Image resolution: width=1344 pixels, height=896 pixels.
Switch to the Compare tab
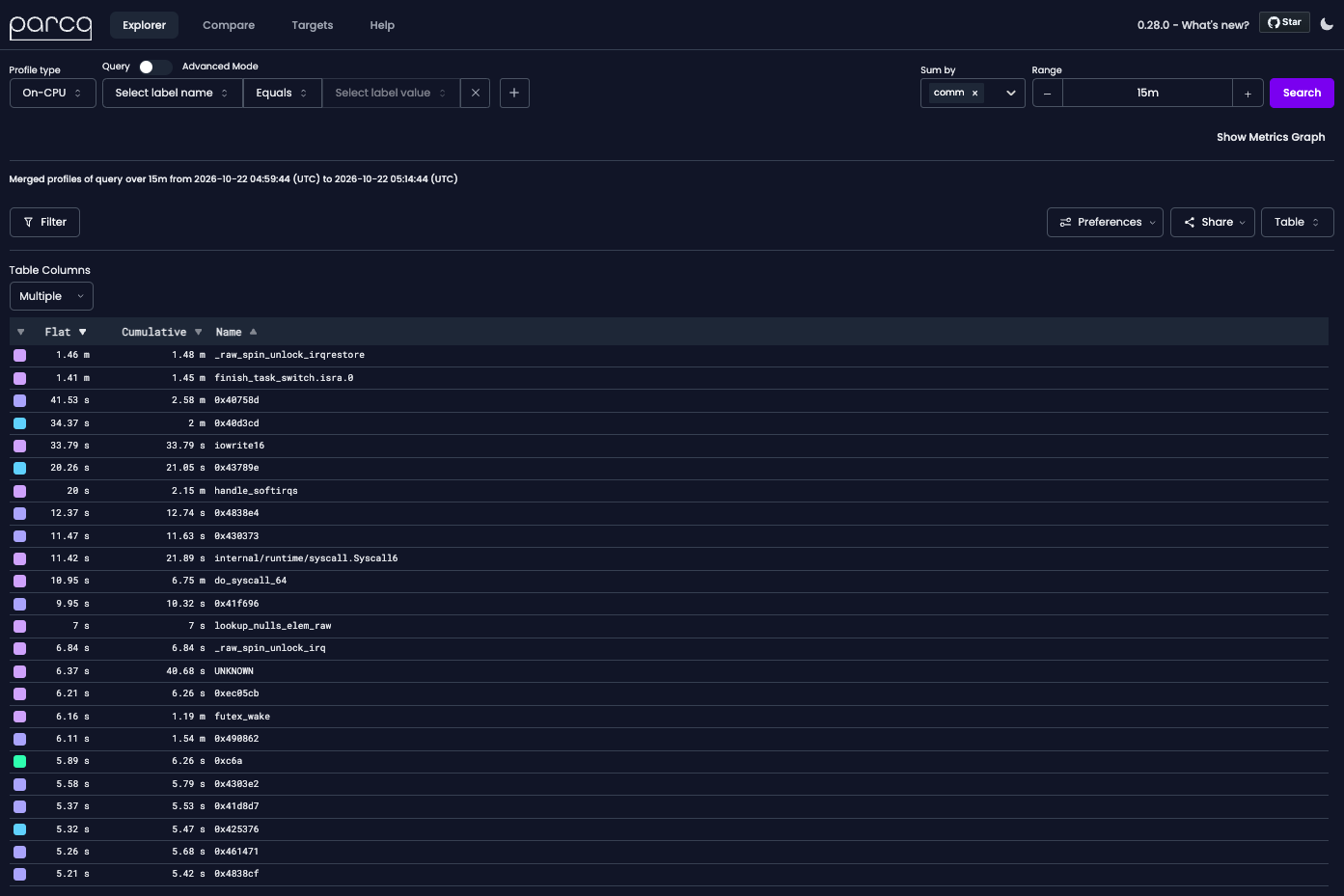229,25
